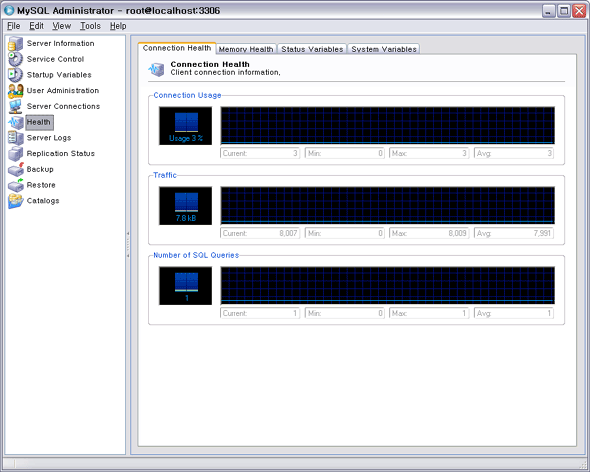The height and width of the screenshot is (472, 590).
Task: Click SQL Queries Avg field
Action: pyautogui.click(x=514, y=313)
